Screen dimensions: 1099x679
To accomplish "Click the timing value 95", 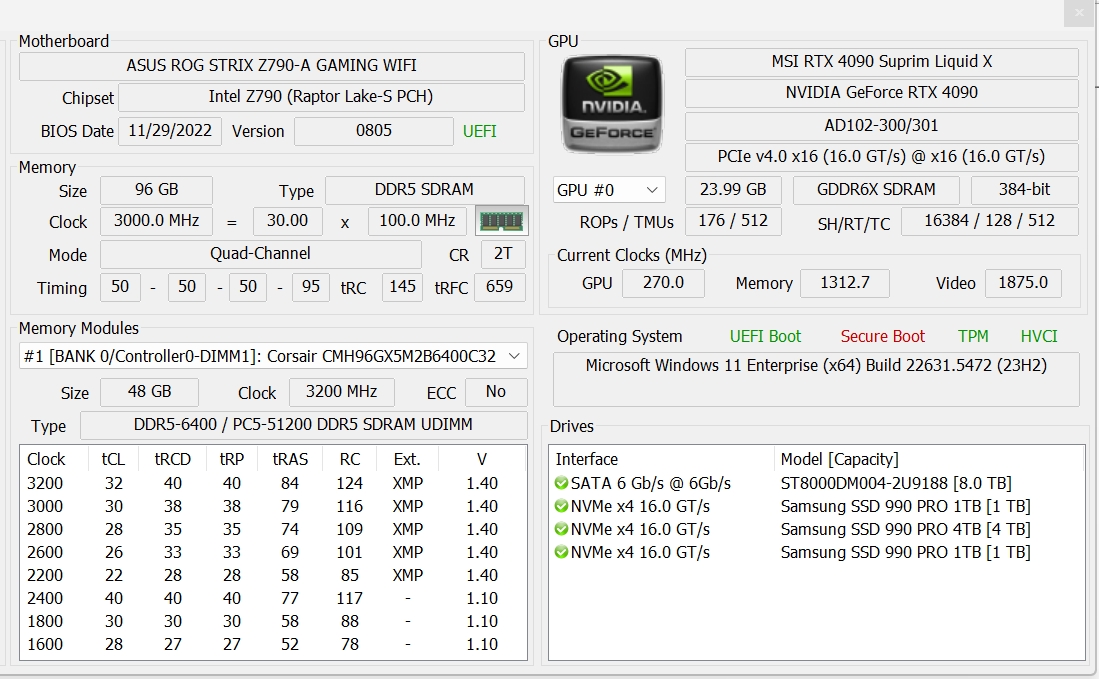I will [x=310, y=287].
